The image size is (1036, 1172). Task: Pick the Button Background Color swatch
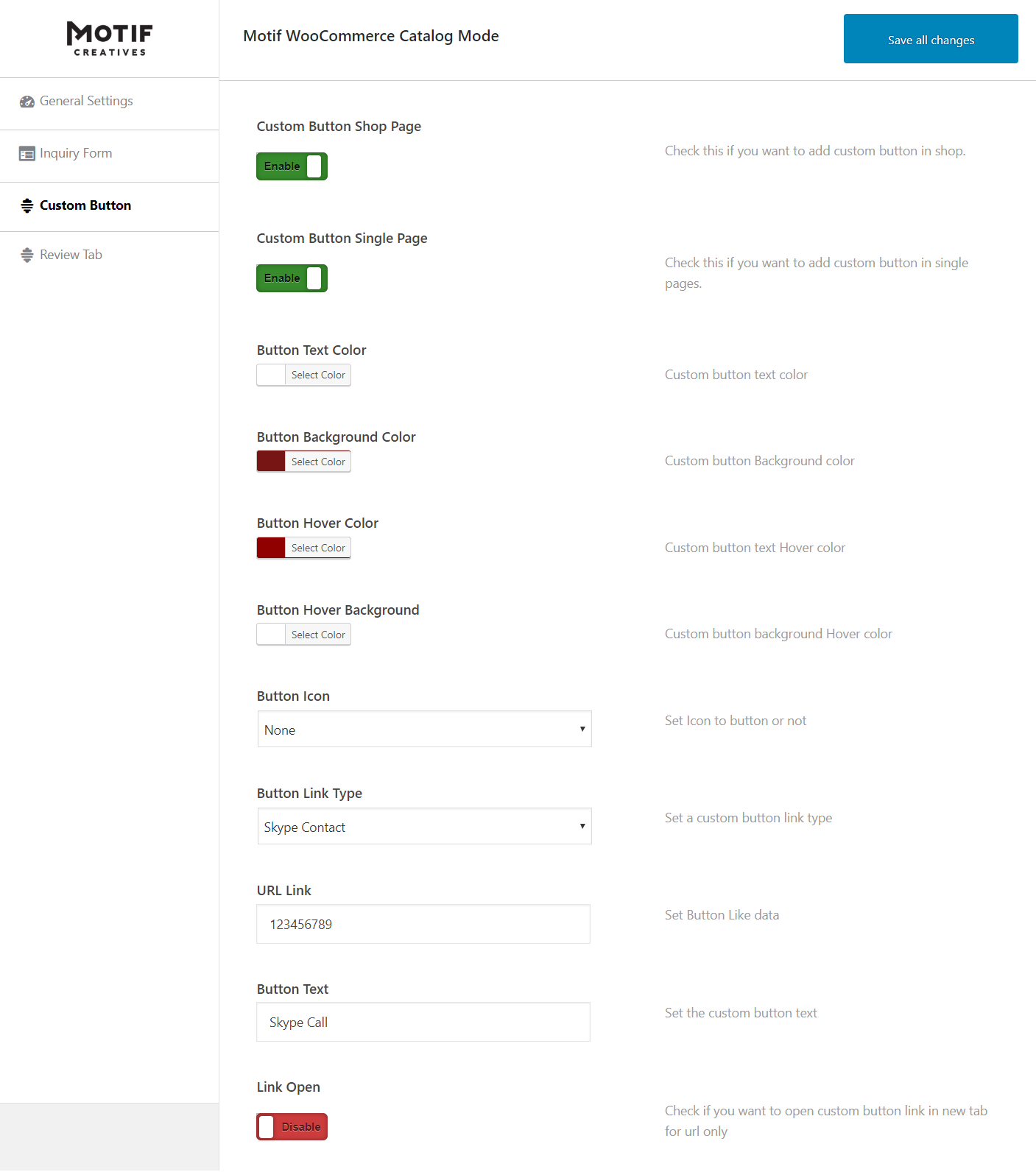point(271,462)
